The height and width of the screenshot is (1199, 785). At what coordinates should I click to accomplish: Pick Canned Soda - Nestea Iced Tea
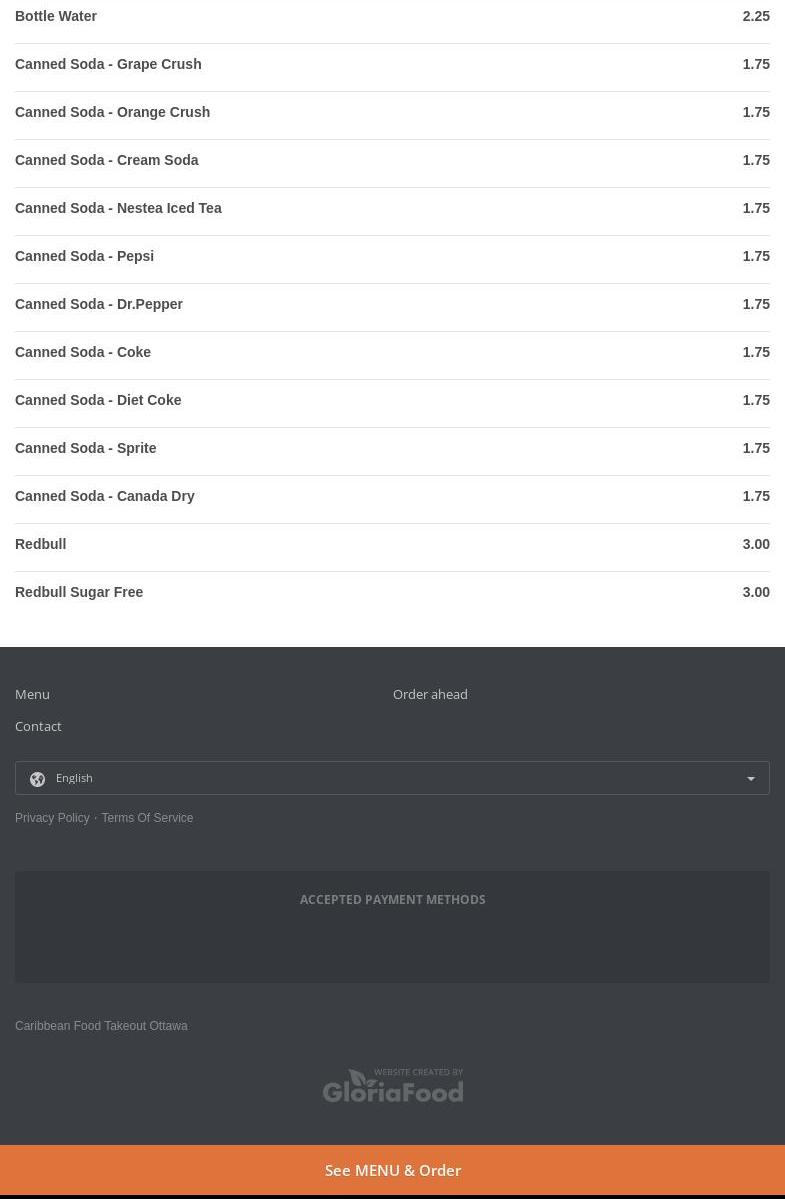[118, 208]
